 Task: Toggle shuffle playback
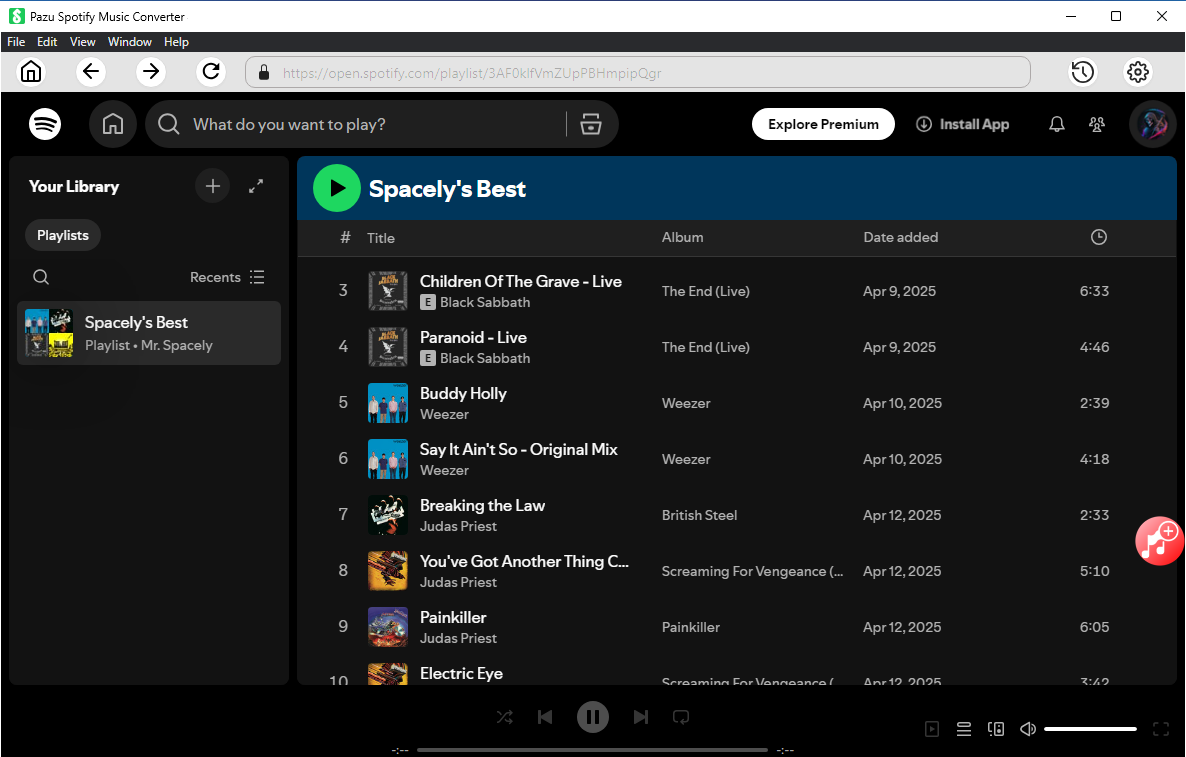pos(505,717)
